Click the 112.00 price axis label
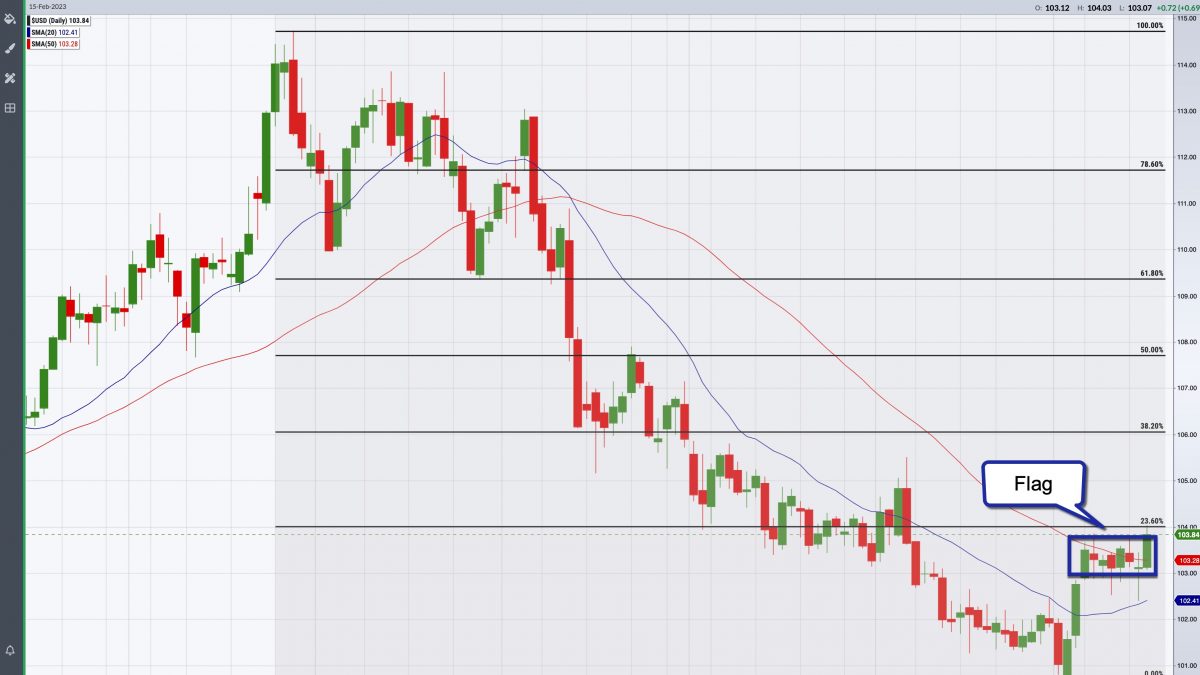This screenshot has width=1200, height=675. pyautogui.click(x=1188, y=158)
